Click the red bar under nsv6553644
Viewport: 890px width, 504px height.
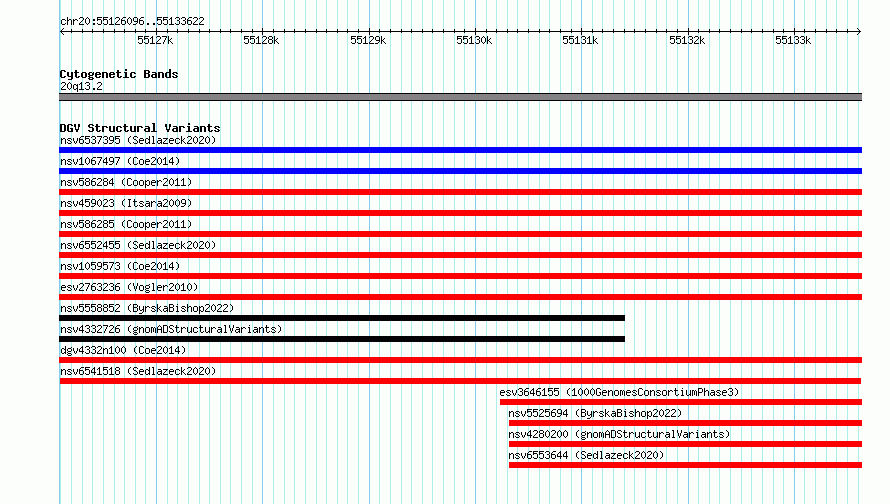click(x=685, y=465)
